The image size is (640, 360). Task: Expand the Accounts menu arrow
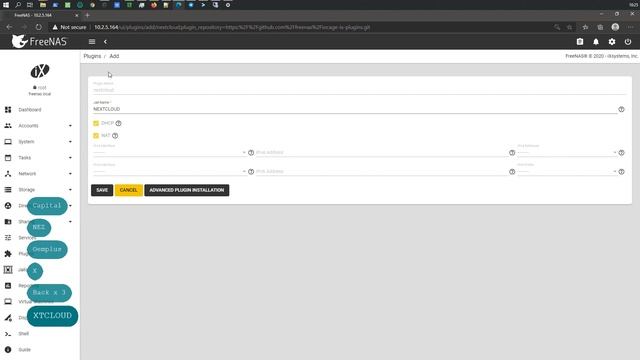pos(70,126)
